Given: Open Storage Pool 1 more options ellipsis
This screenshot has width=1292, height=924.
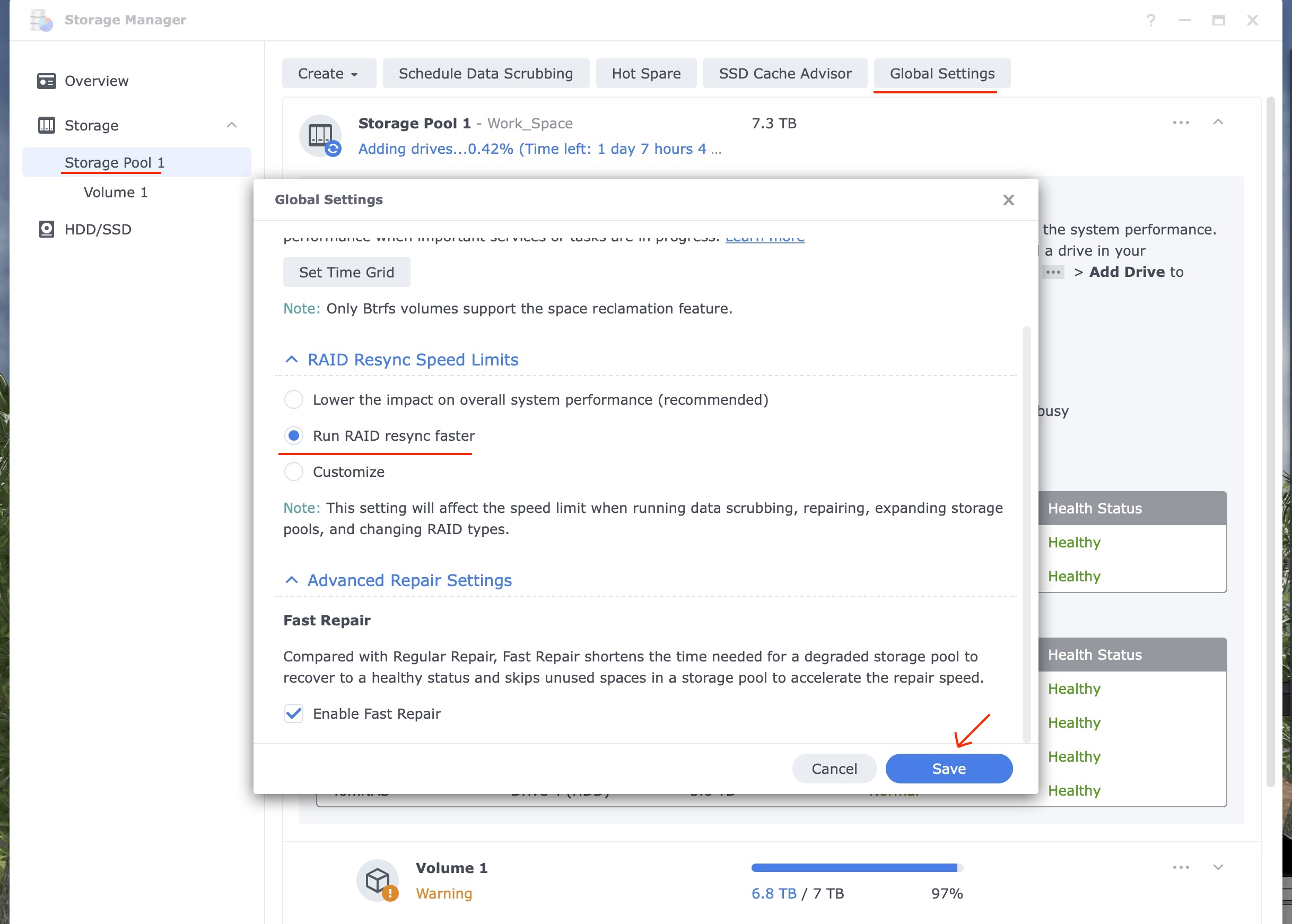Looking at the screenshot, I should pyautogui.click(x=1181, y=123).
